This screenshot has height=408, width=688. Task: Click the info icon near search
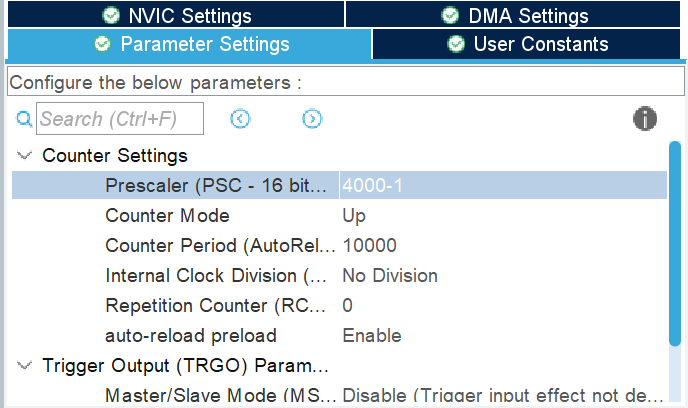(x=645, y=119)
